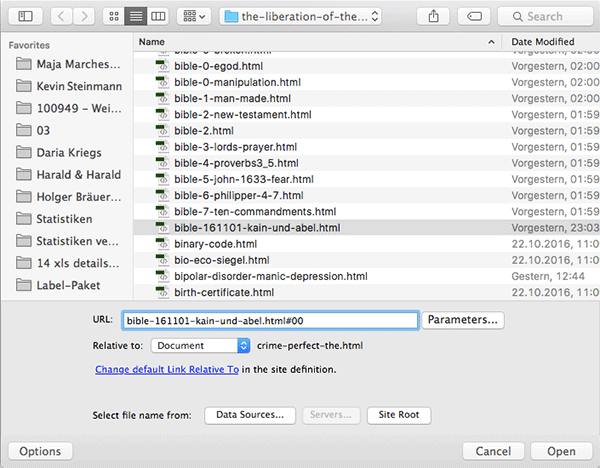Select the Label-Paket folder in sidebar
Screen dimensions: 600x468
tap(64, 285)
